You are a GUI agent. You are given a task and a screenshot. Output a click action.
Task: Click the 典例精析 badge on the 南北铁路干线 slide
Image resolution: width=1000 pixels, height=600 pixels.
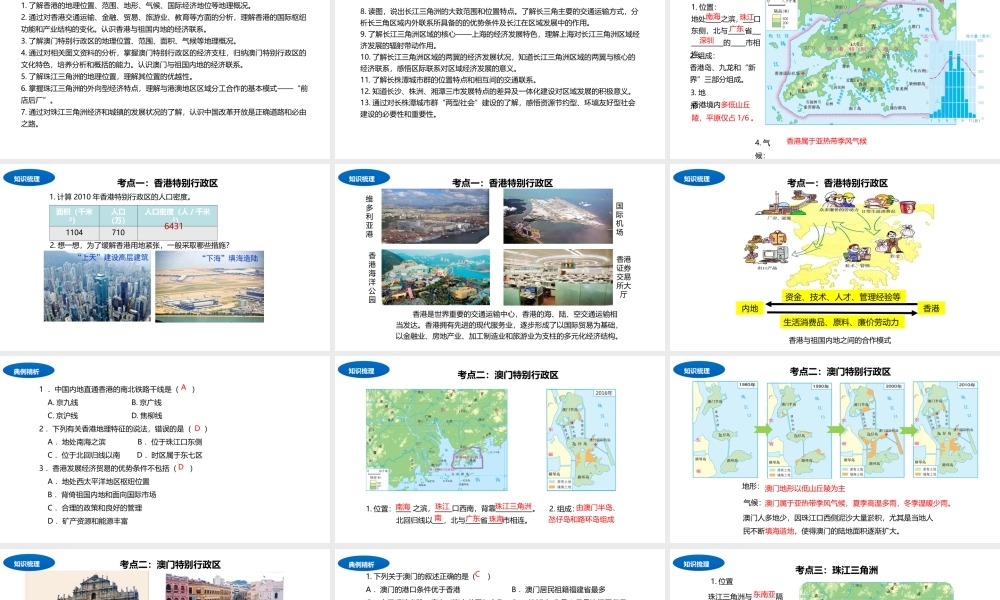(28, 371)
